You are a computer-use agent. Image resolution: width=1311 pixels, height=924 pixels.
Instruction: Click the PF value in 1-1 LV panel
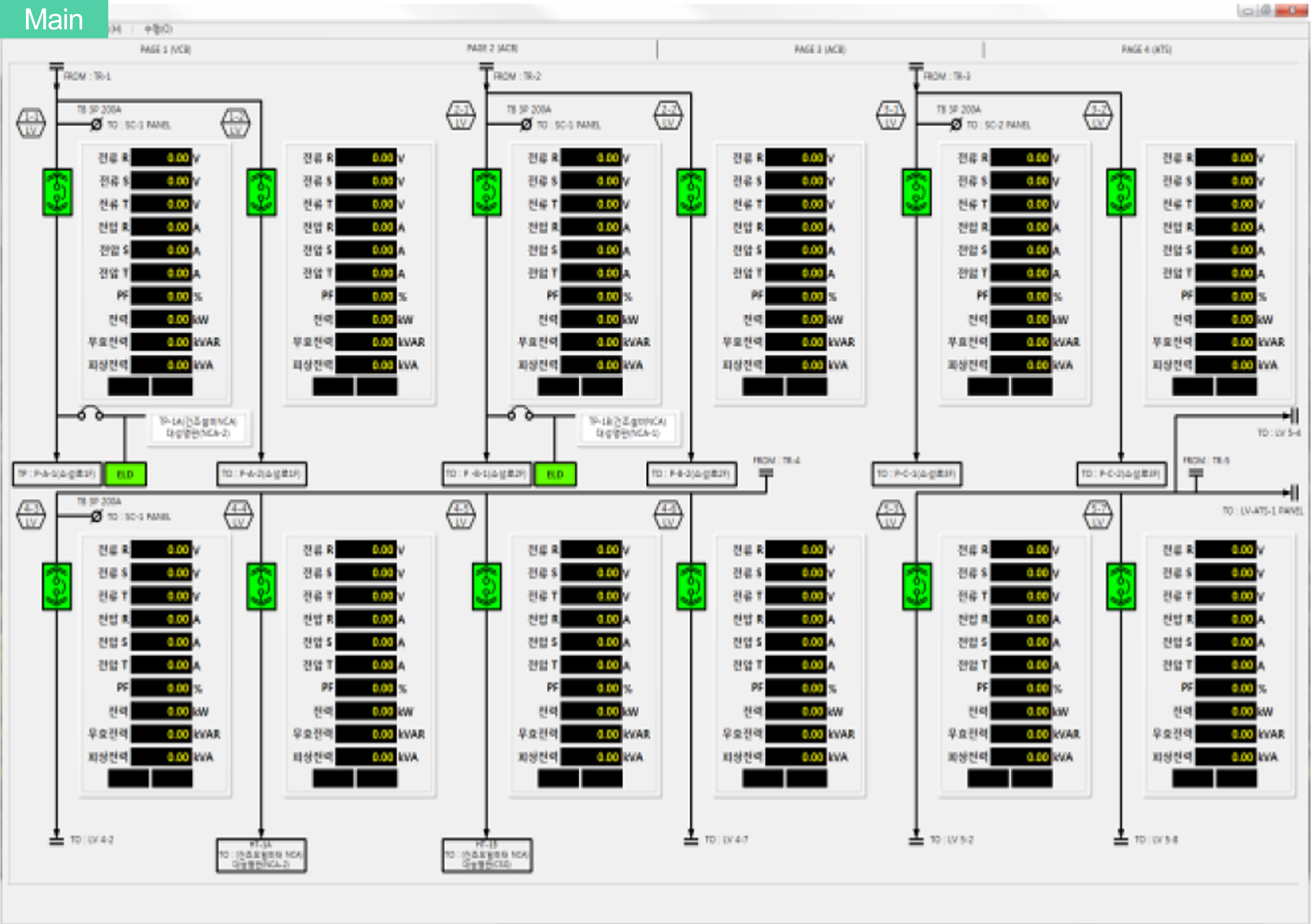pos(162,296)
